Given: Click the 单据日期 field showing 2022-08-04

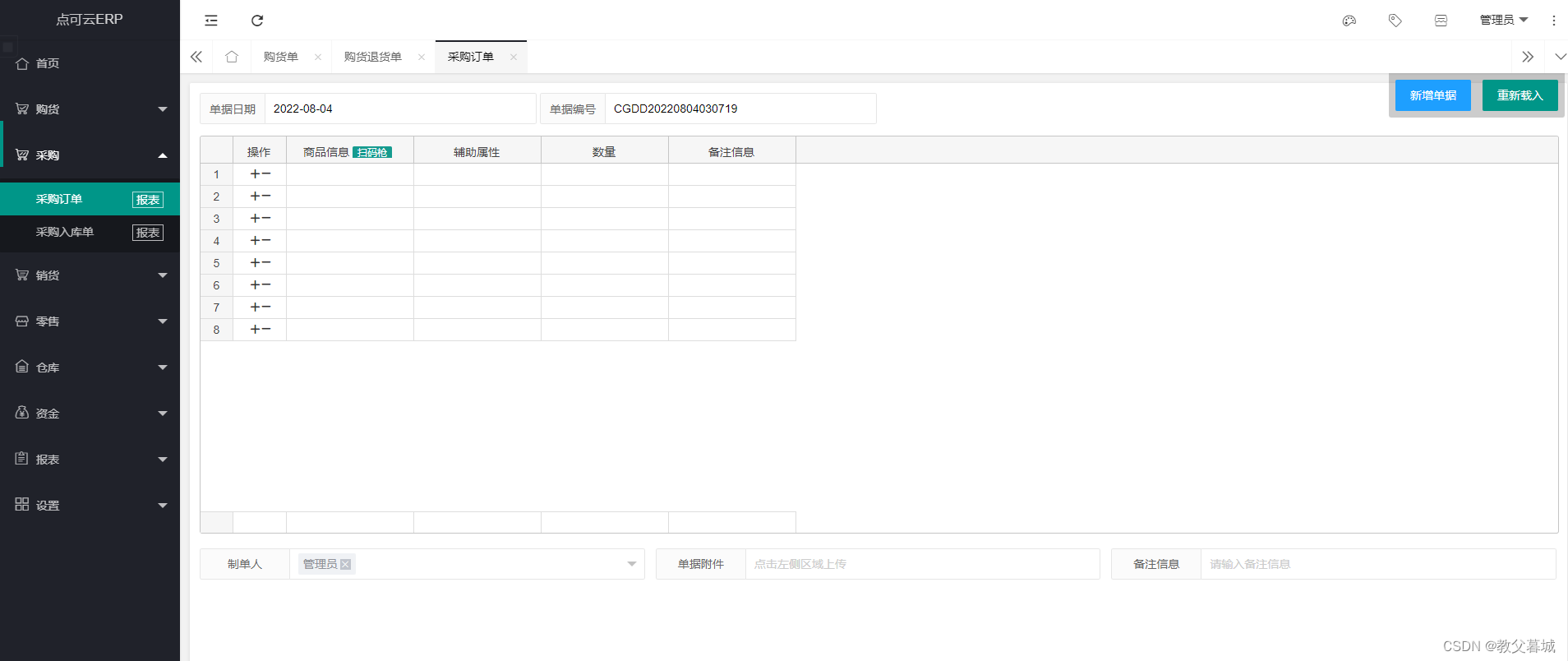Looking at the screenshot, I should pos(400,109).
